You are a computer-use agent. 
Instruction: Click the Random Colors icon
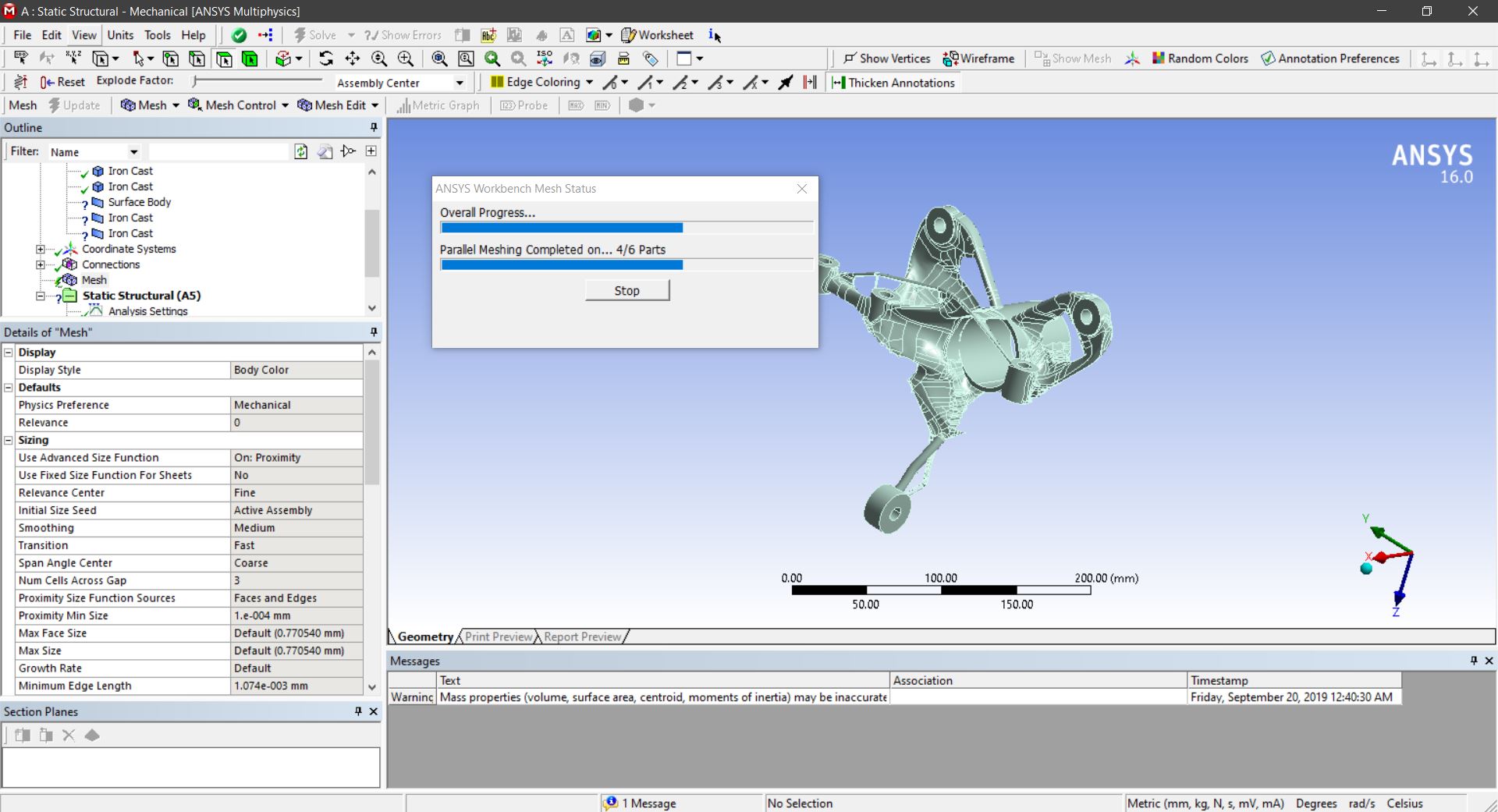(1200, 59)
